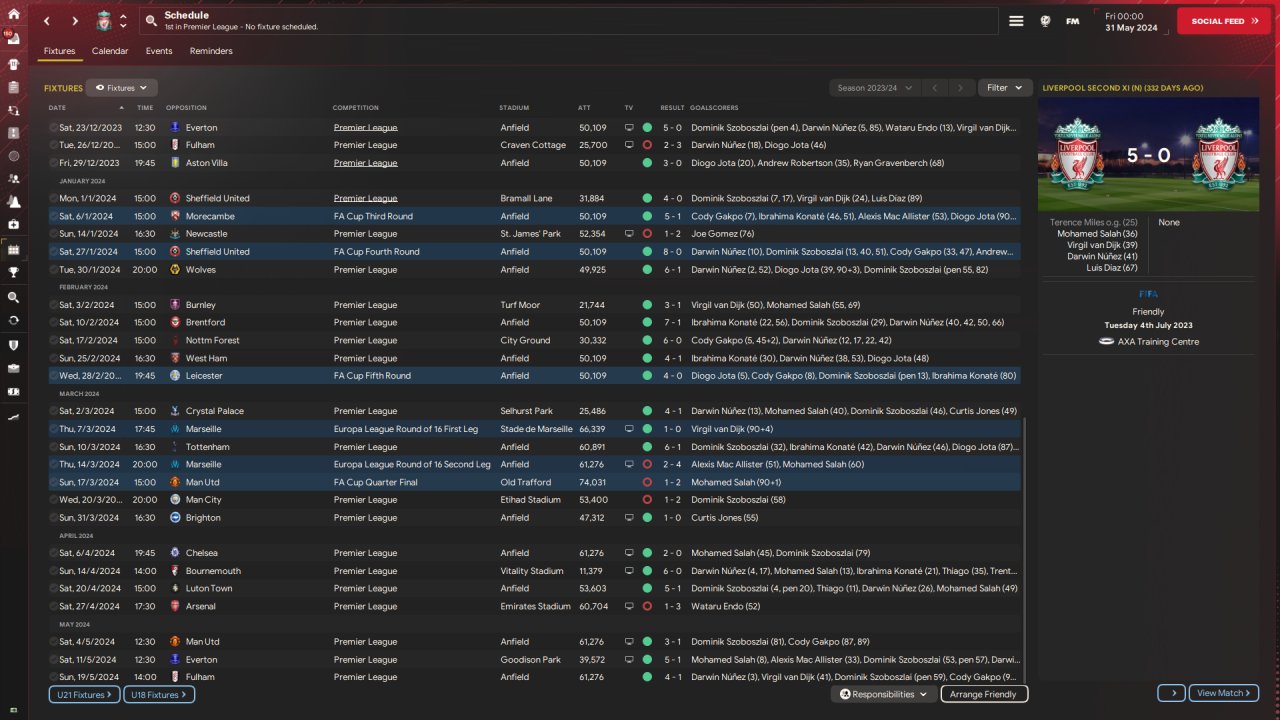Toggle the check circle for Everton 23/12/2023
This screenshot has width=1280, height=720.
coord(54,128)
